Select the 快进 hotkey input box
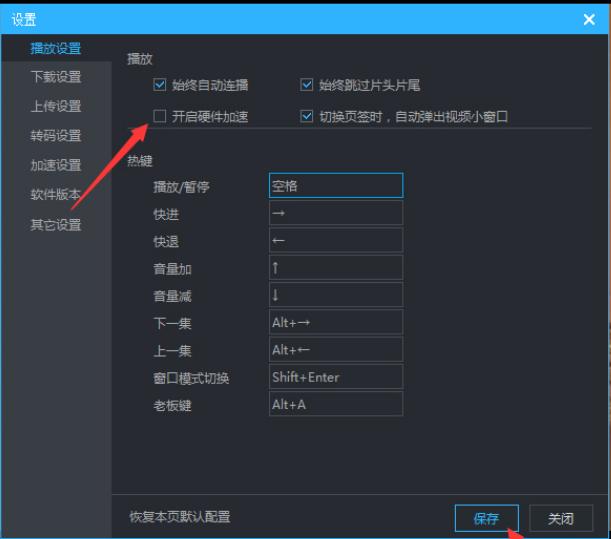611x539 pixels. [336, 213]
